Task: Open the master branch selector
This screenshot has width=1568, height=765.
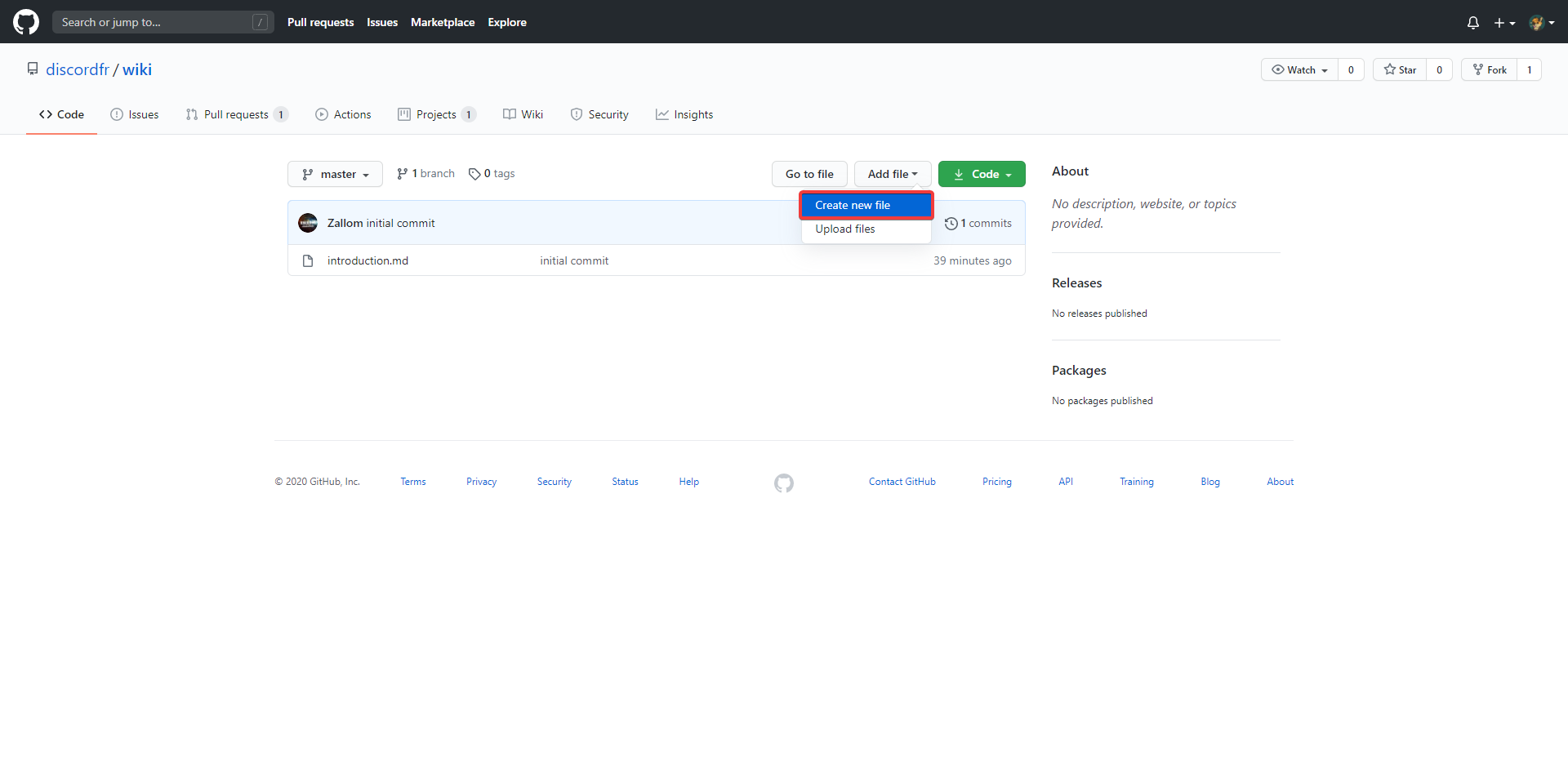Action: [335, 174]
